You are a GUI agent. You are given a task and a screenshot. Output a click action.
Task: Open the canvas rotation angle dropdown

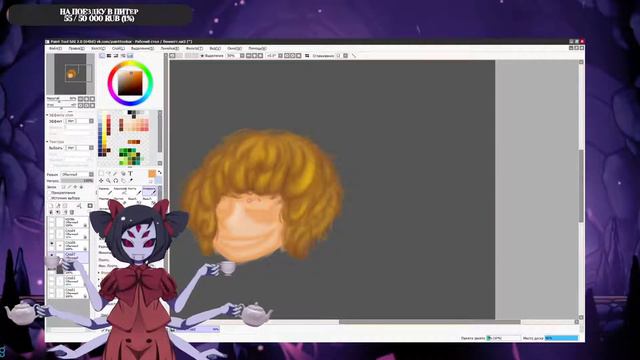[280, 56]
